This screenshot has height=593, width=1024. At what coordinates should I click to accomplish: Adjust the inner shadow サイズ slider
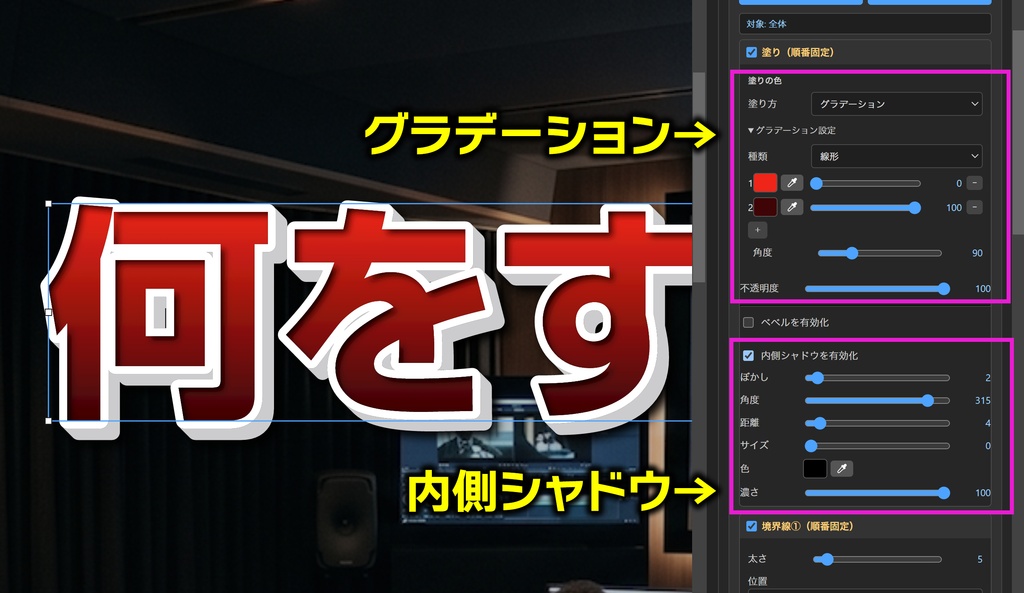tap(877, 446)
